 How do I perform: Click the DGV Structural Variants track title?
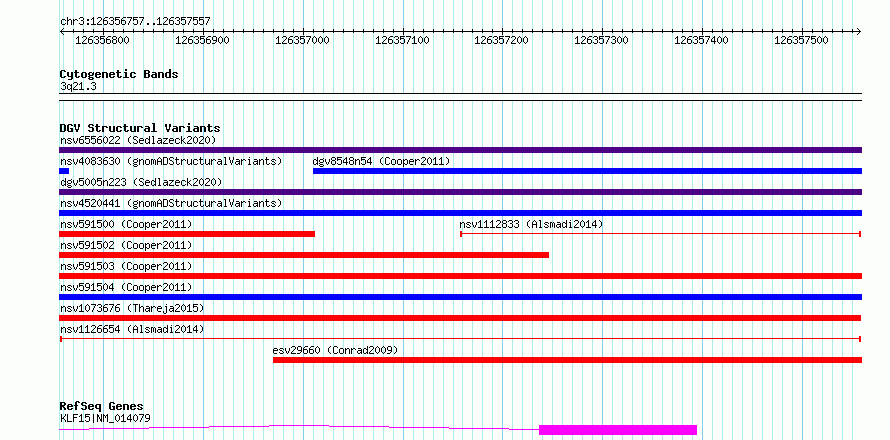(140, 128)
